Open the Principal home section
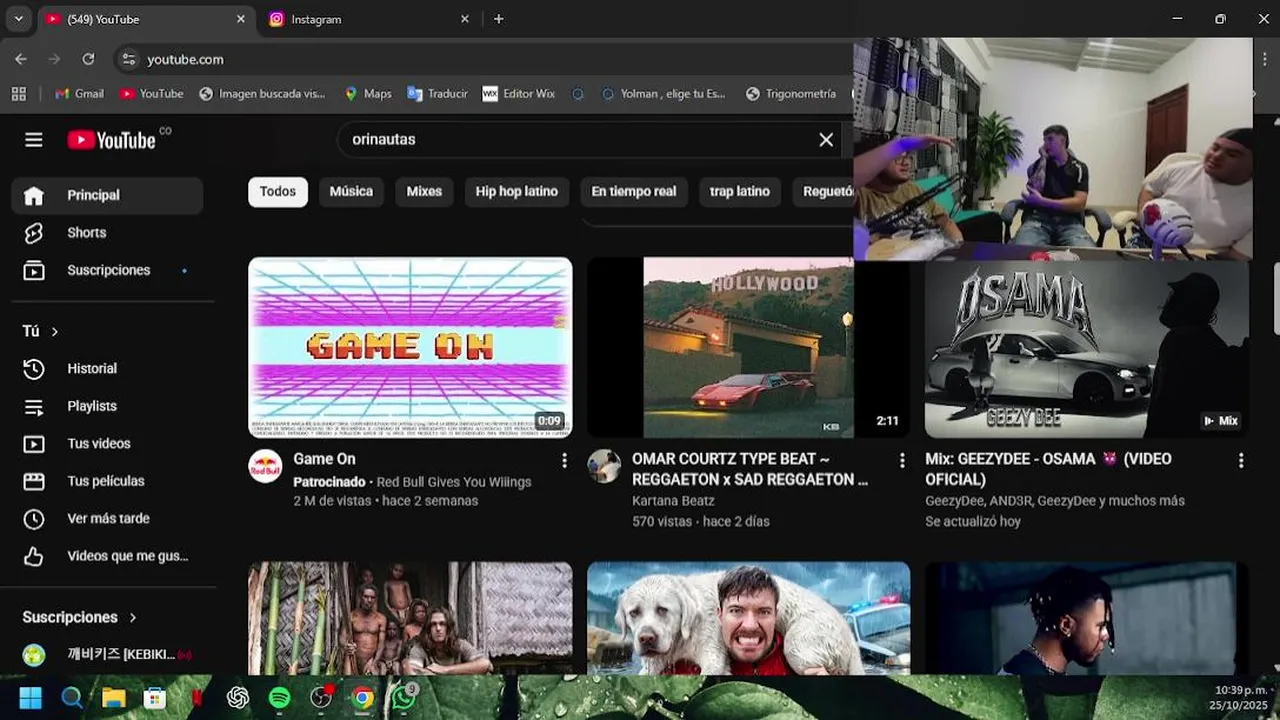Viewport: 1280px width, 720px height. coord(107,195)
